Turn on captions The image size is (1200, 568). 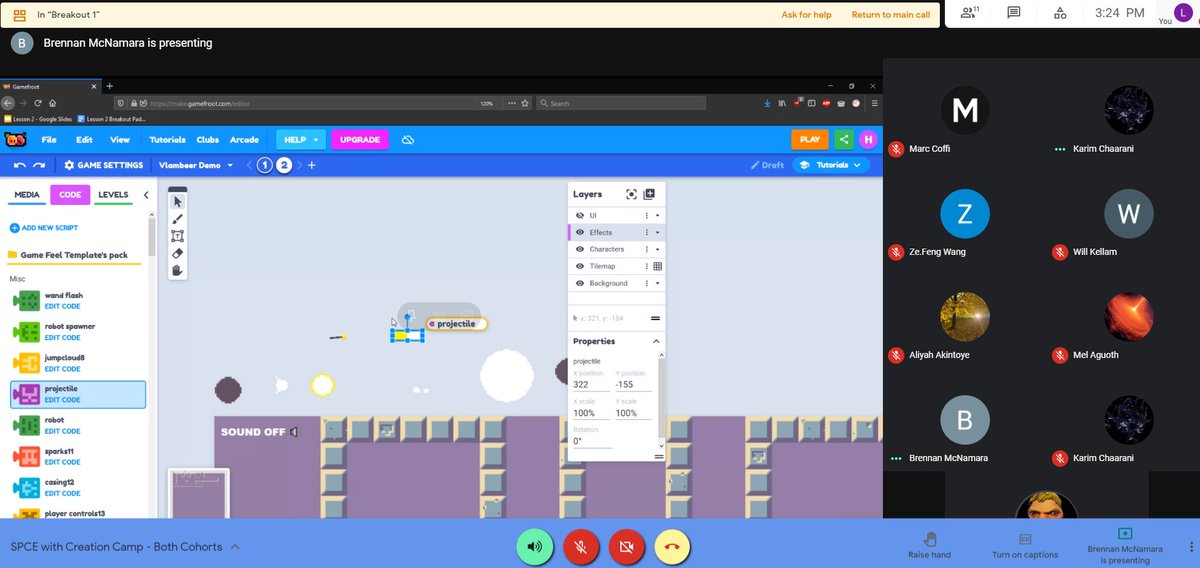(1025, 546)
